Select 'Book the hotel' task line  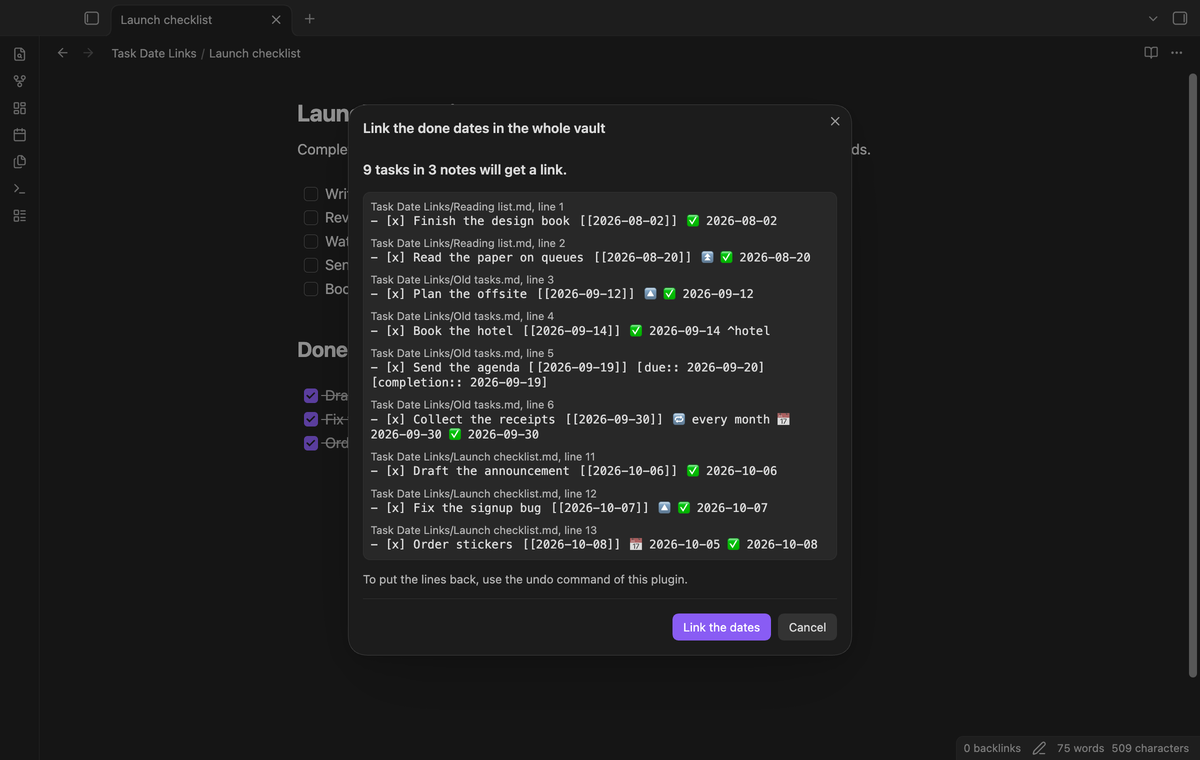570,331
